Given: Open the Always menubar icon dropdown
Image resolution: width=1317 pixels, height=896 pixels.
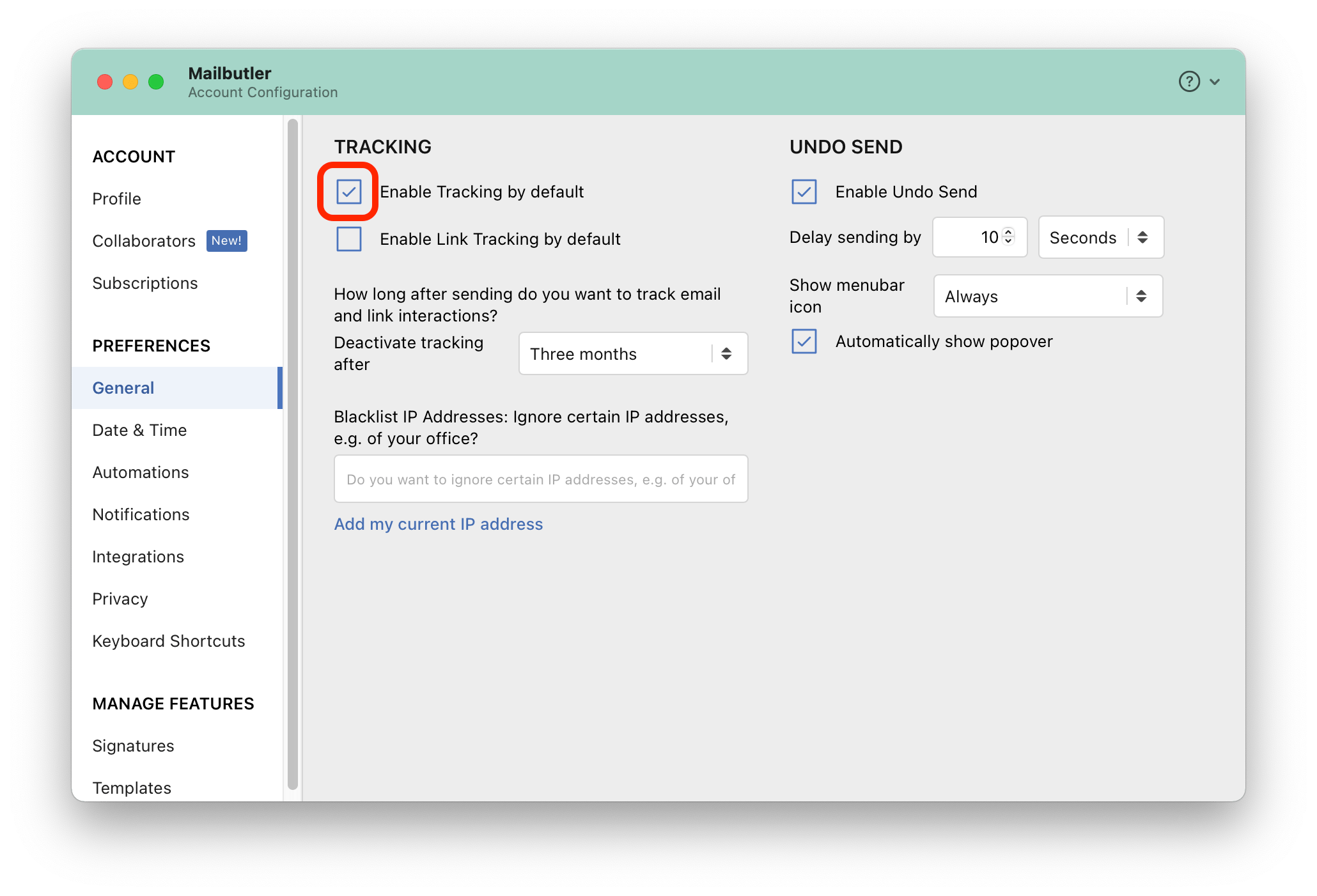Looking at the screenshot, I should coord(1047,296).
